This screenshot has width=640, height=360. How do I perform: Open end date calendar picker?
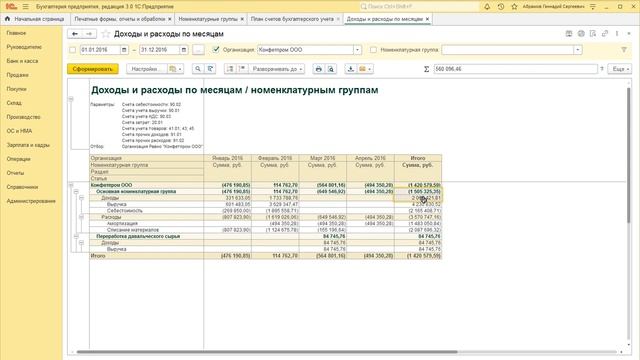click(x=184, y=50)
